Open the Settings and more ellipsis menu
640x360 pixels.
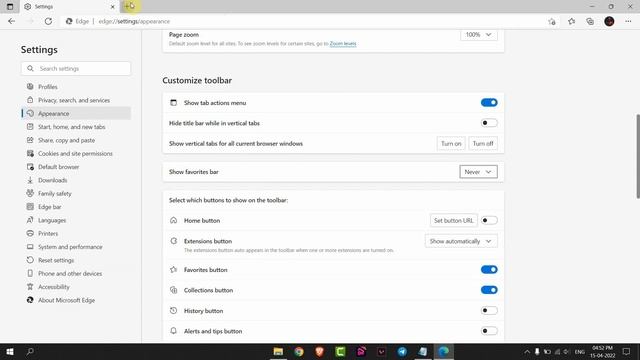[628, 21]
